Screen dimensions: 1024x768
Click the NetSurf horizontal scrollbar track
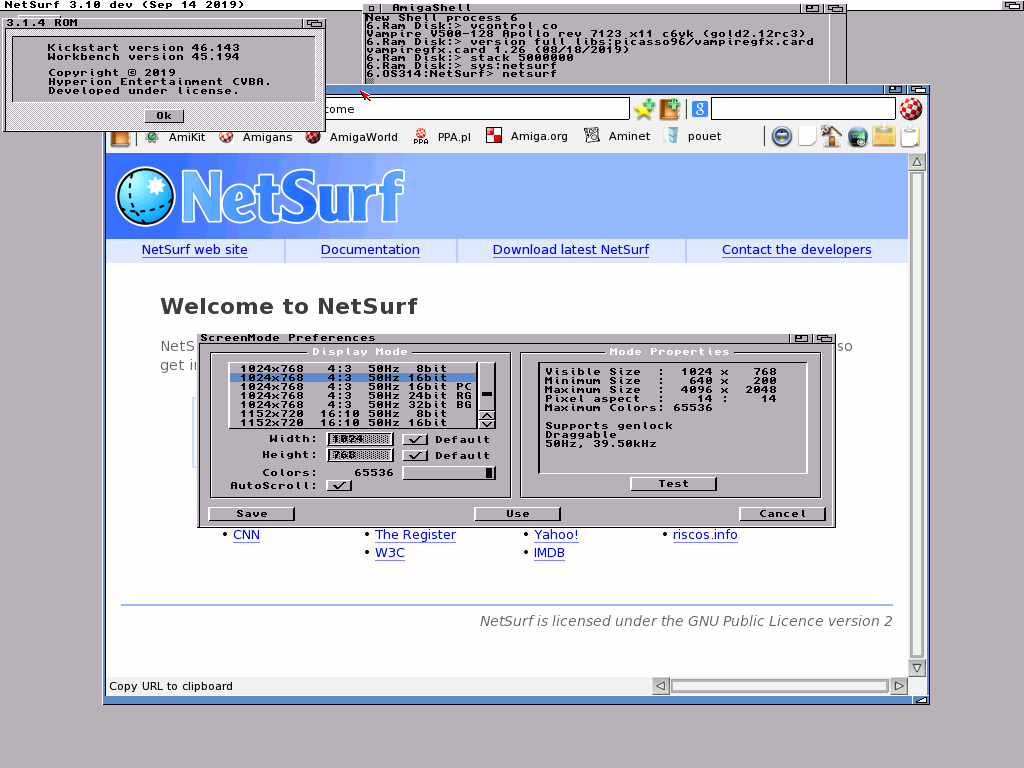780,686
